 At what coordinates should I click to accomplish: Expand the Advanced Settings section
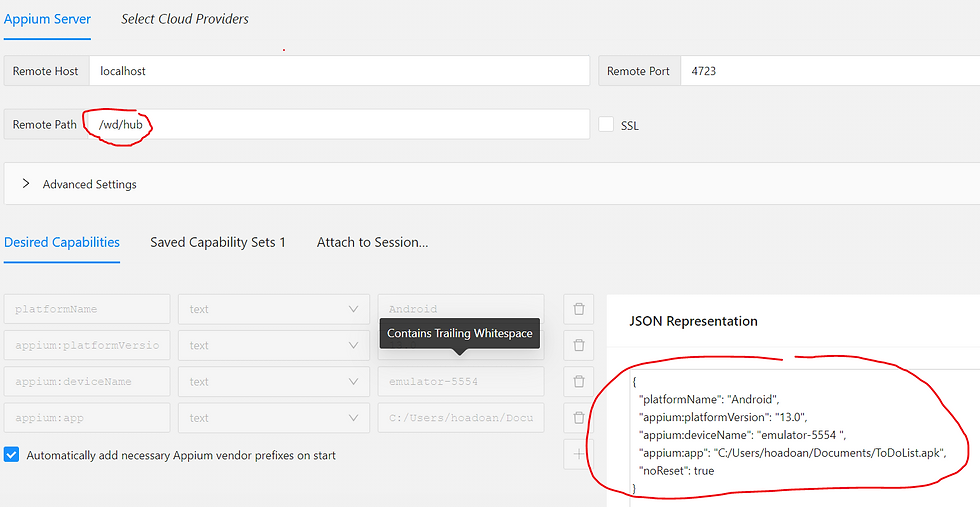[x=492, y=184]
